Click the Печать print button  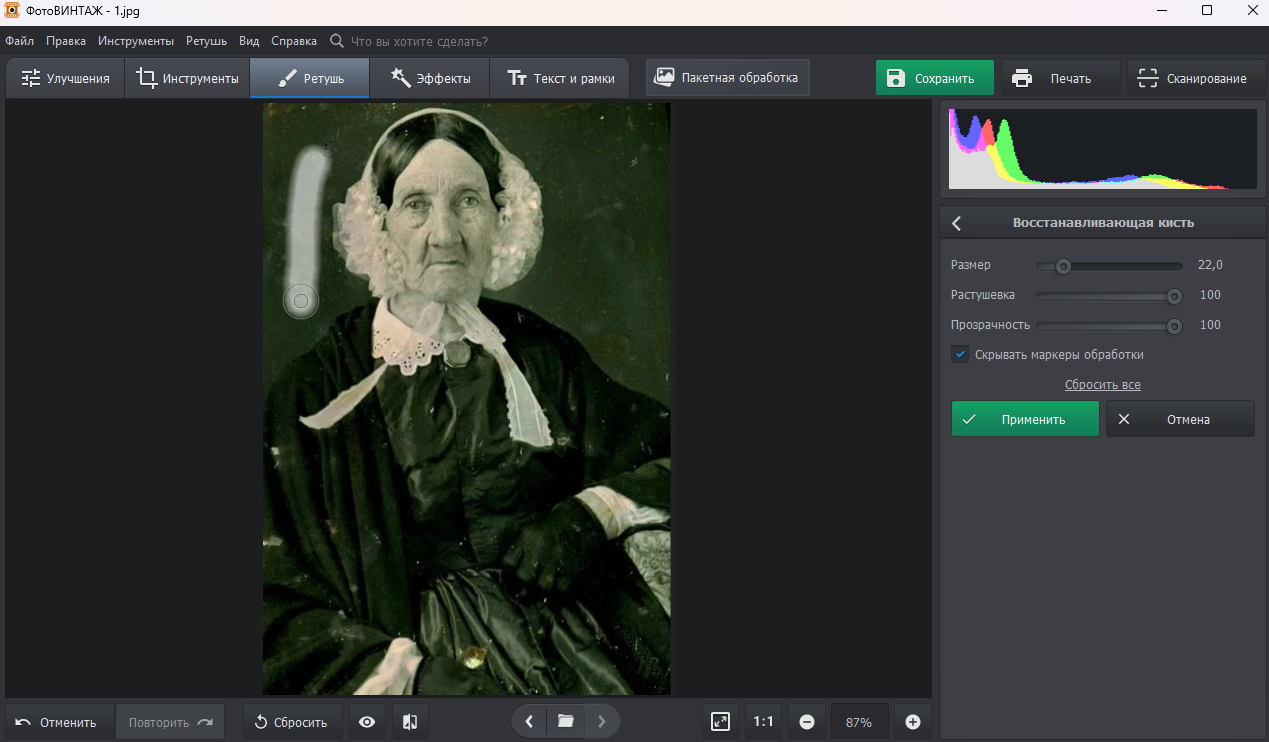(1061, 78)
